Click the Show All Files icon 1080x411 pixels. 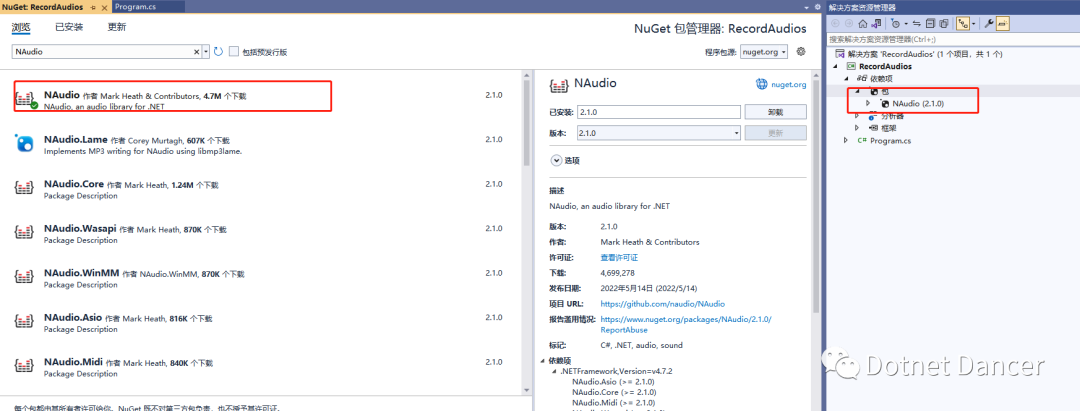point(944,23)
